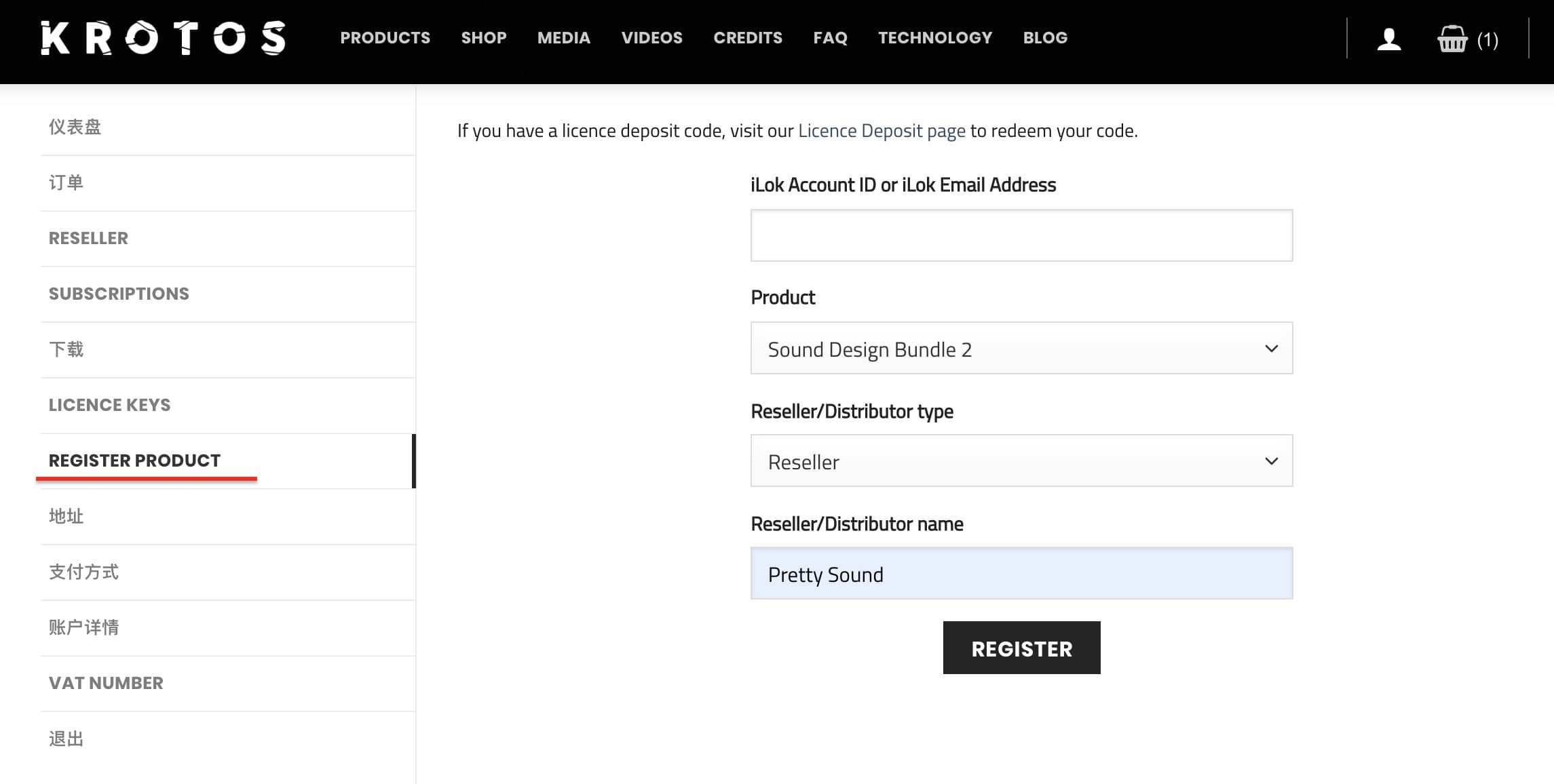Screen dimensions: 1554x784
Task: Focus the iLok Account ID input field
Action: coord(1021,235)
